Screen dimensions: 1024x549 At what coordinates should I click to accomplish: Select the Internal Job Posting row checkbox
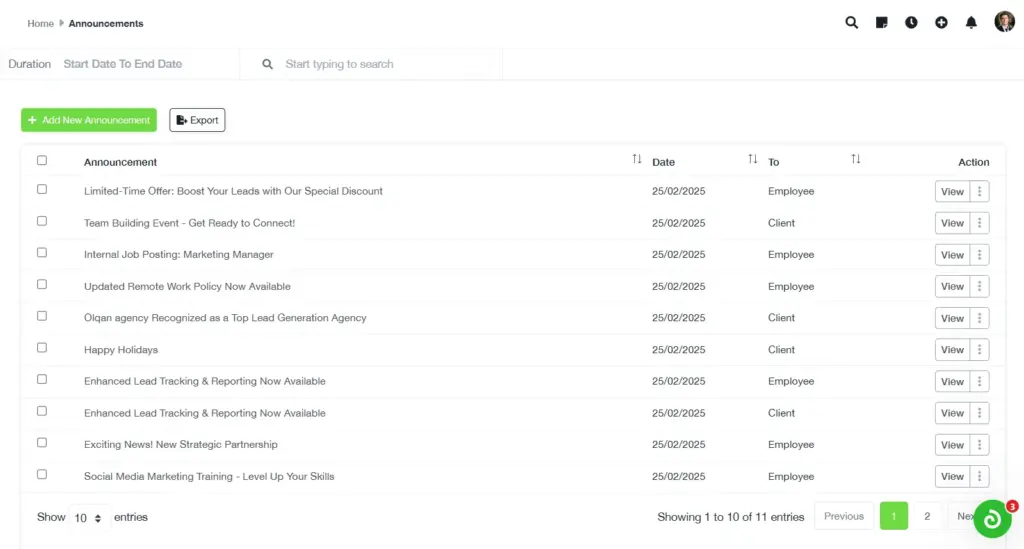[42, 253]
